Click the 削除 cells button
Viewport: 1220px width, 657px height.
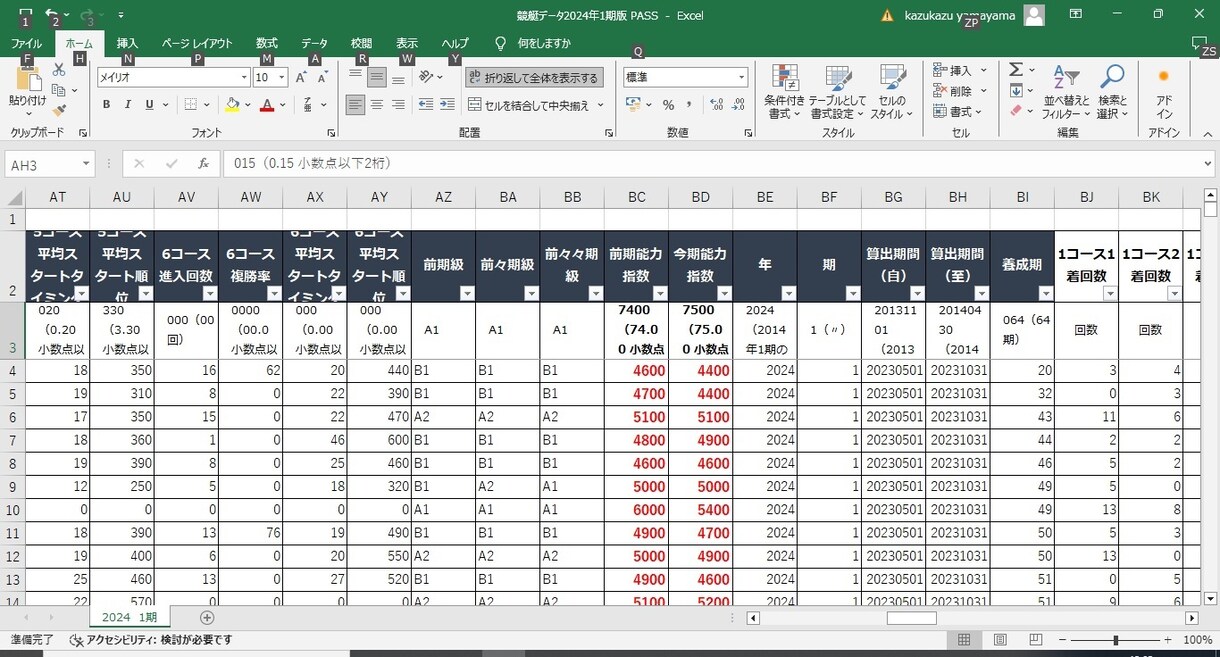coord(959,91)
